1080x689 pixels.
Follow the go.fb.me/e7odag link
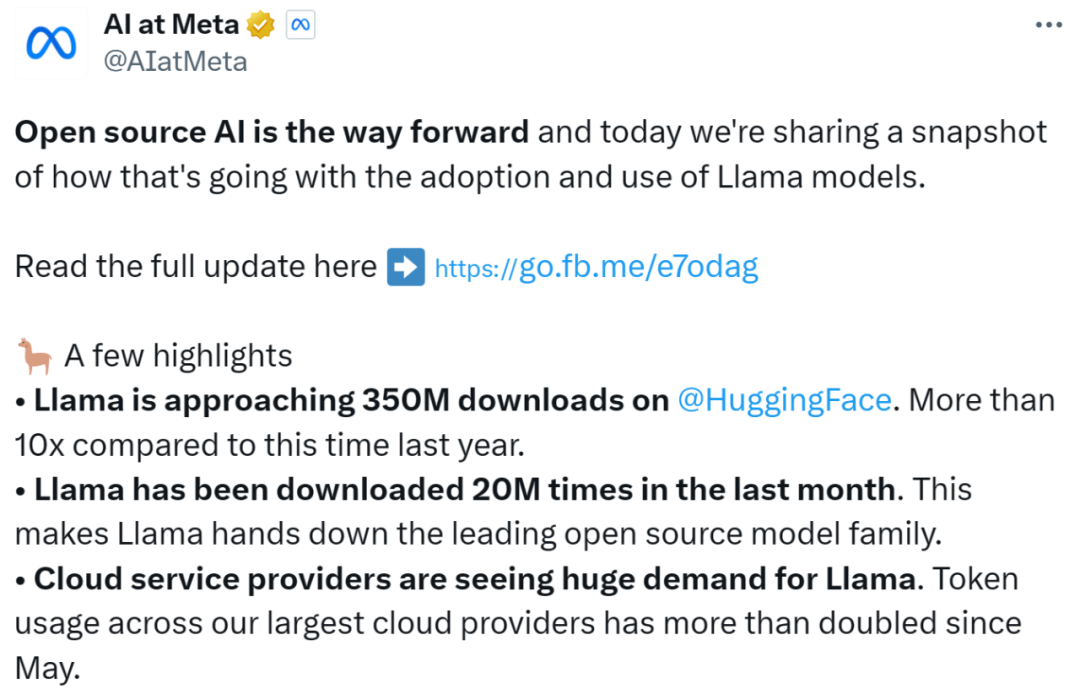(x=596, y=267)
